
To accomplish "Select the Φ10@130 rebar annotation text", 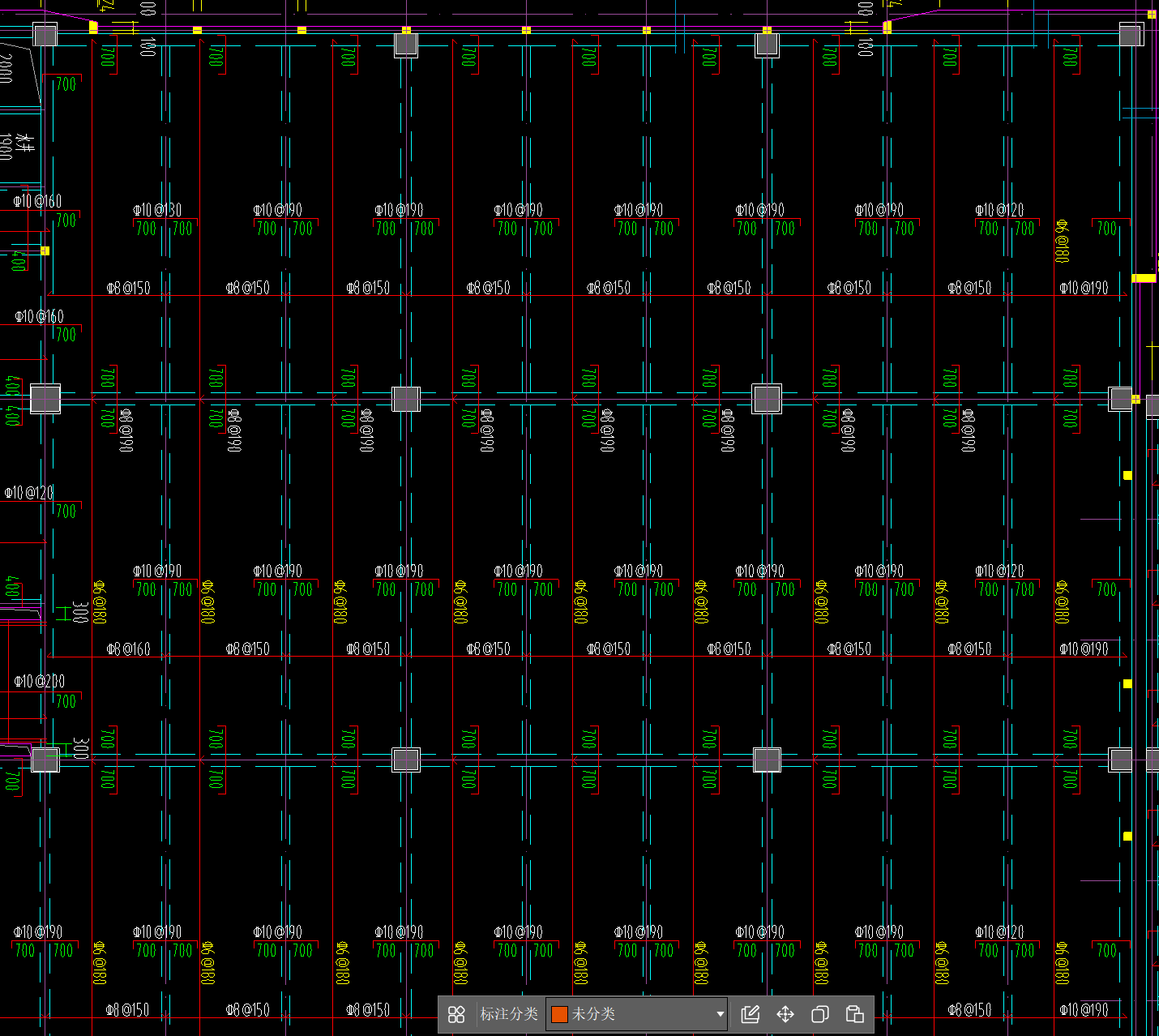I will coord(157,210).
